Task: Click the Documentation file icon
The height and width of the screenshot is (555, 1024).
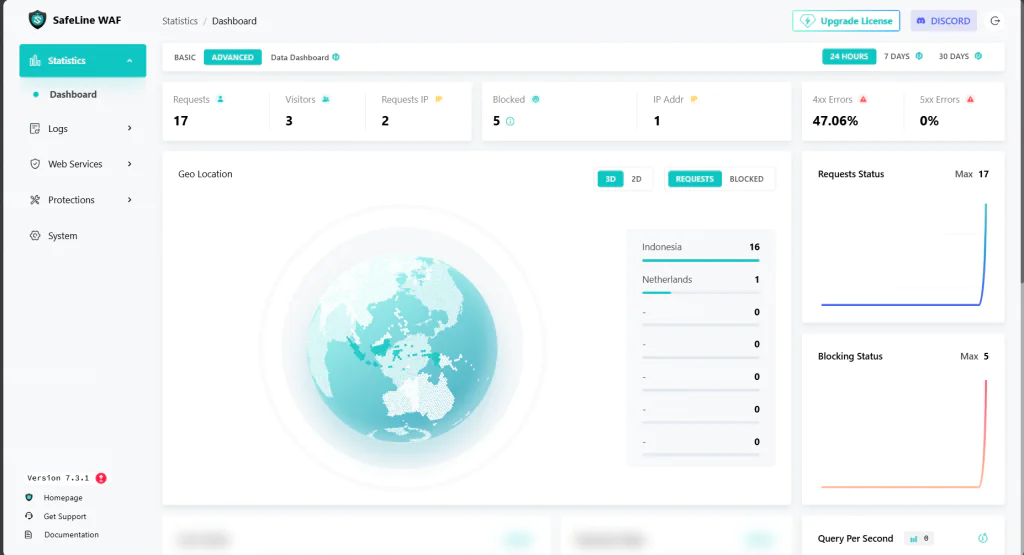Action: 29,535
